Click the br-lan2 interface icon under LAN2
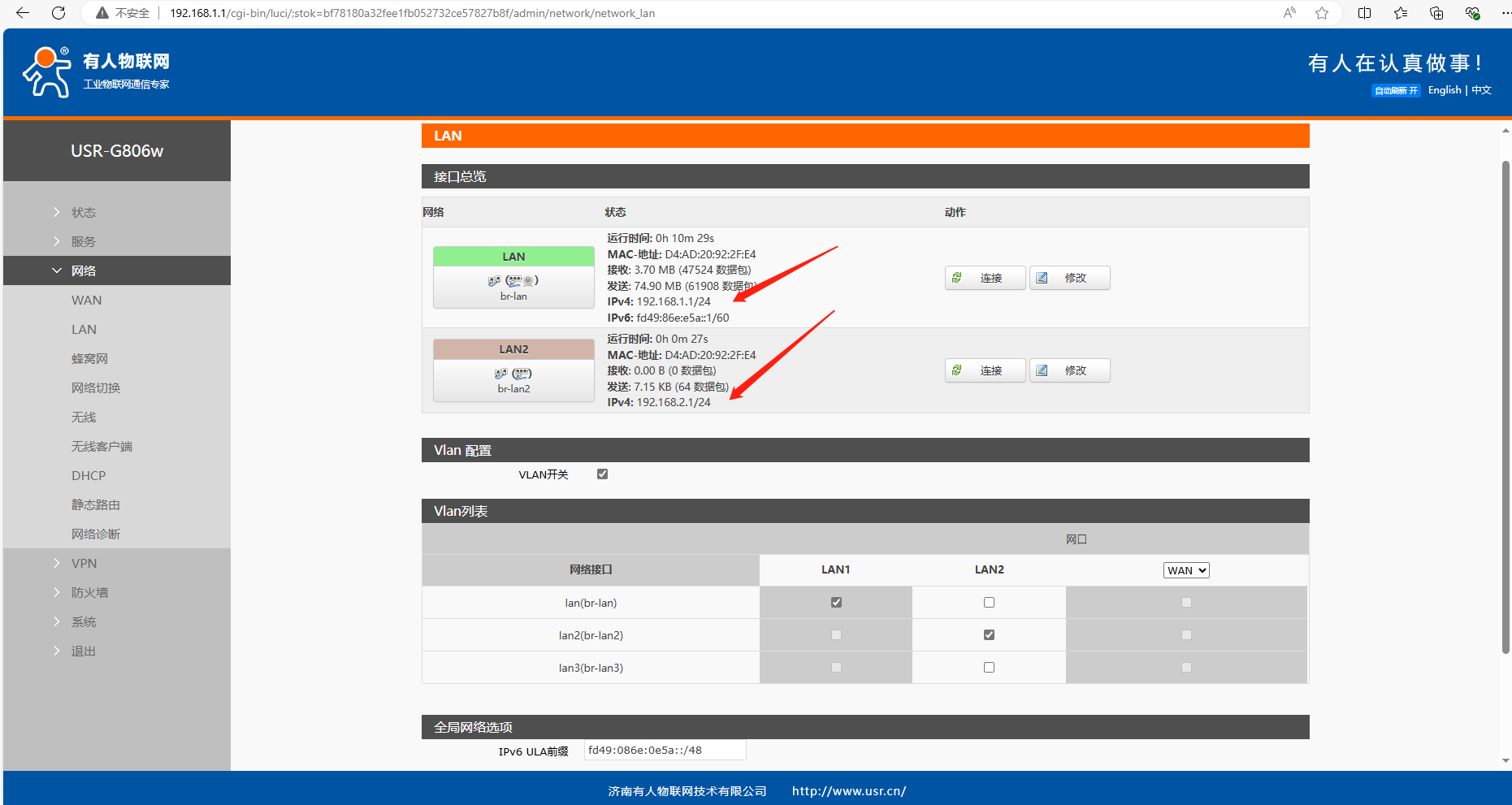The image size is (1512, 805). point(513,374)
